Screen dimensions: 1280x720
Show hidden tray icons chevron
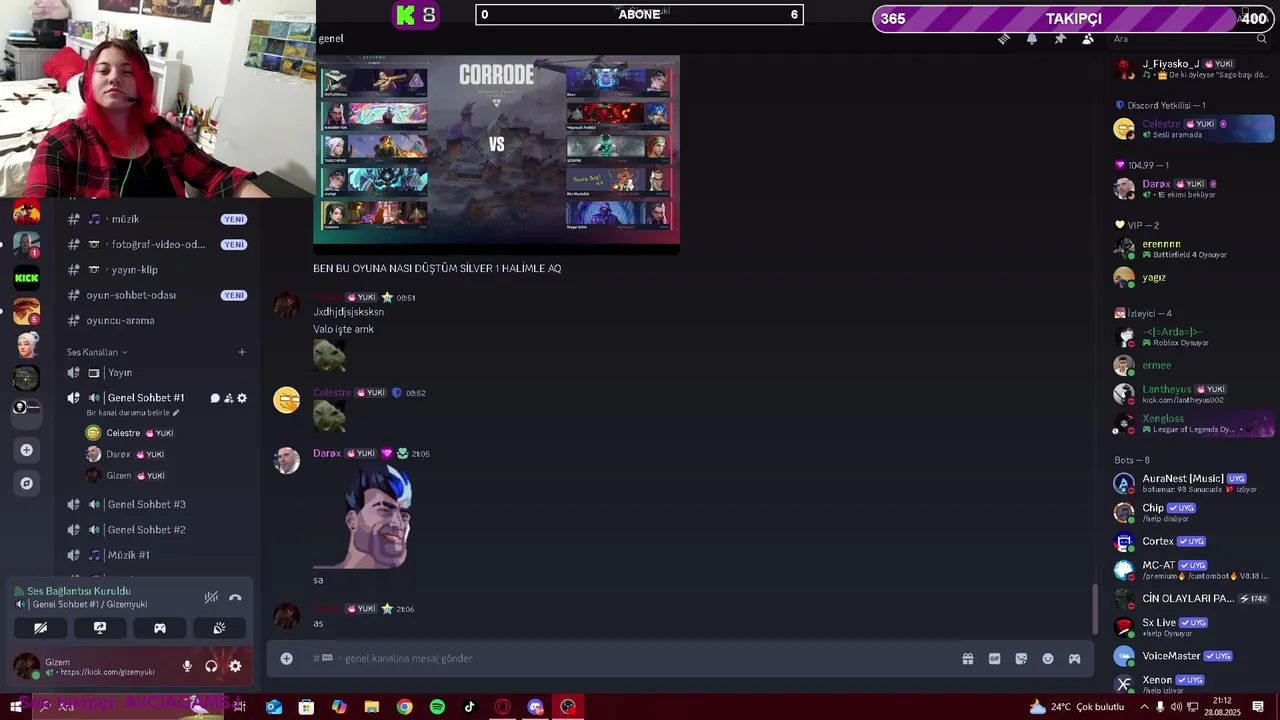1144,707
